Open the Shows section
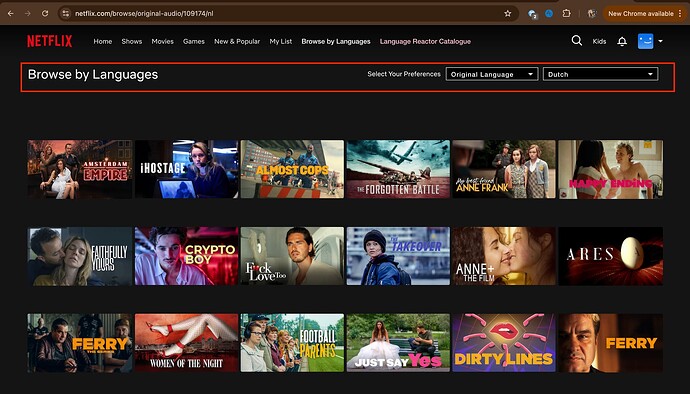The height and width of the screenshot is (394, 690). coord(132,41)
